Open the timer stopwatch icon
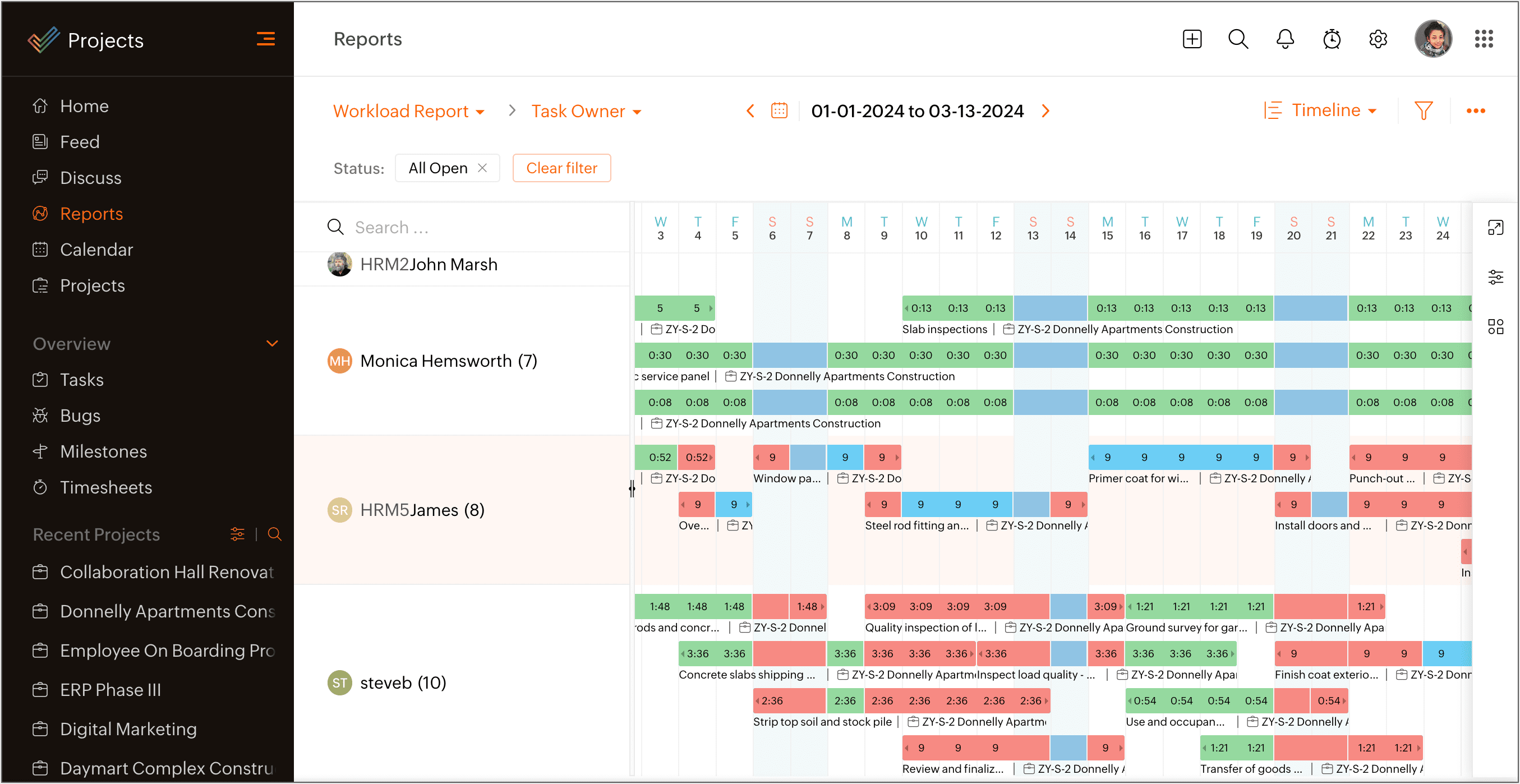 point(1331,39)
